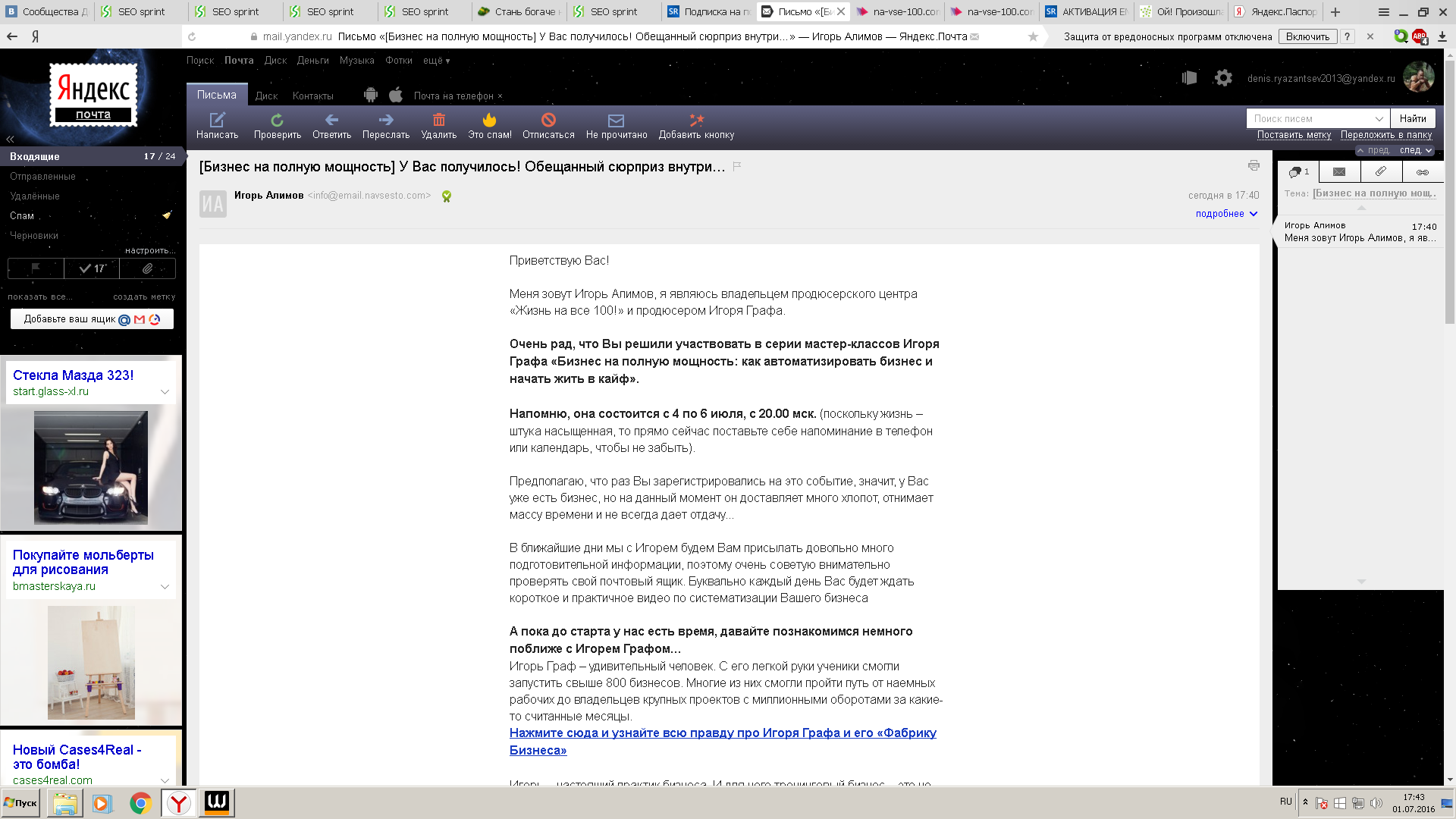This screenshot has height=819, width=1456.
Task: Filter messages with attachments paperclip
Action: point(148,268)
